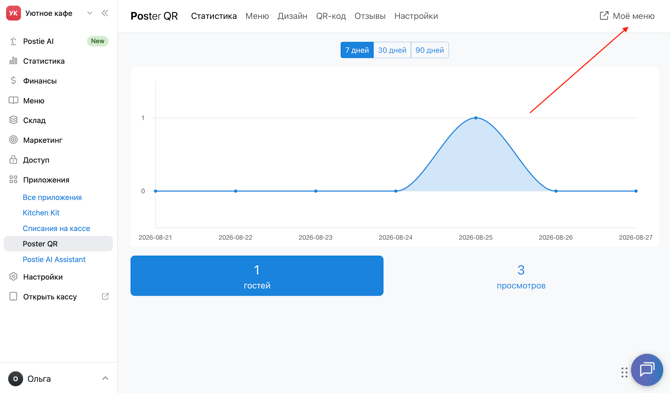The image size is (670, 393).
Task: Click the chart data point for 2026-08-21
Action: [x=156, y=191]
